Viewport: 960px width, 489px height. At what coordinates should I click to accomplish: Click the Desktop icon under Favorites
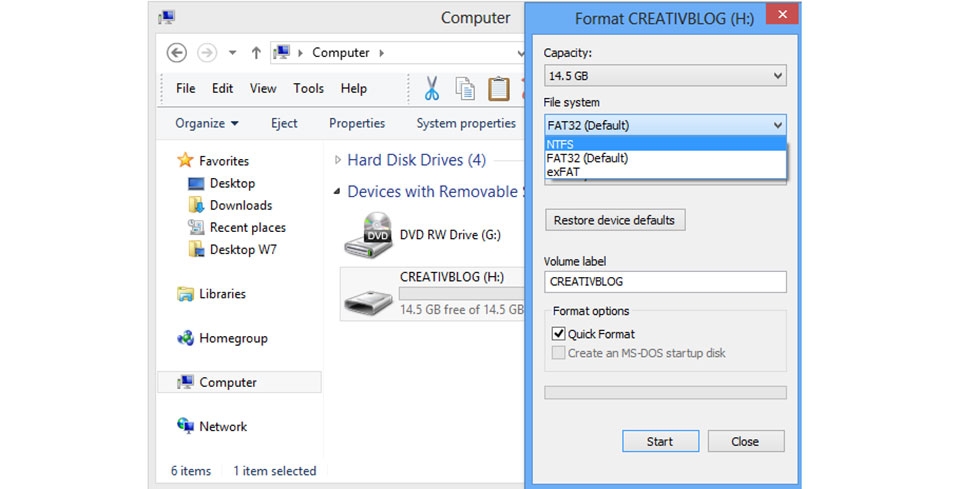[x=196, y=183]
